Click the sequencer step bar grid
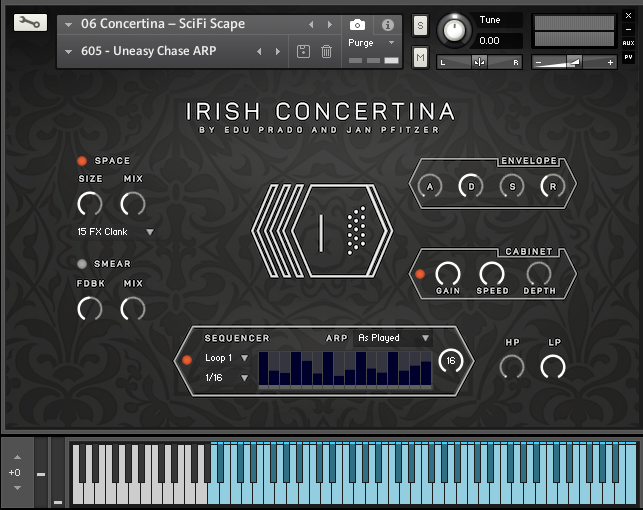 coord(345,369)
